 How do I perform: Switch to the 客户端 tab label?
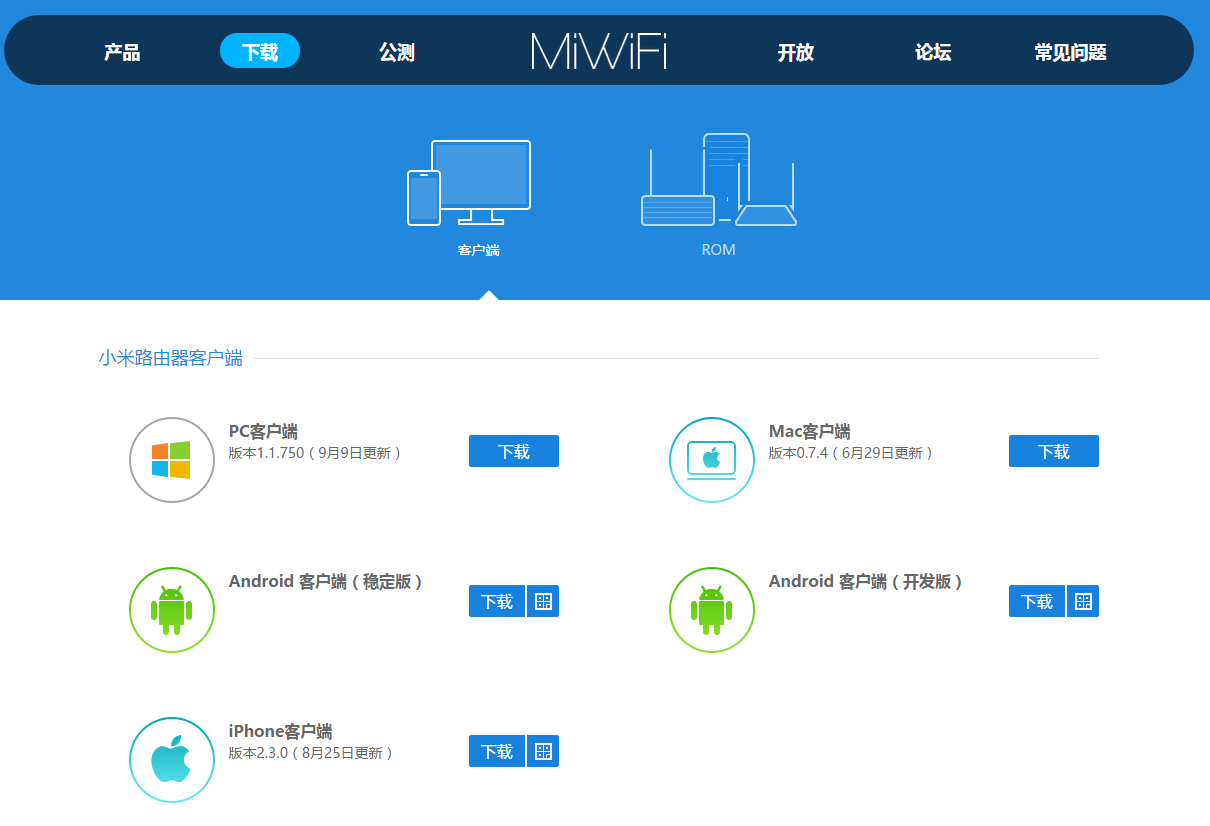pyautogui.click(x=479, y=250)
